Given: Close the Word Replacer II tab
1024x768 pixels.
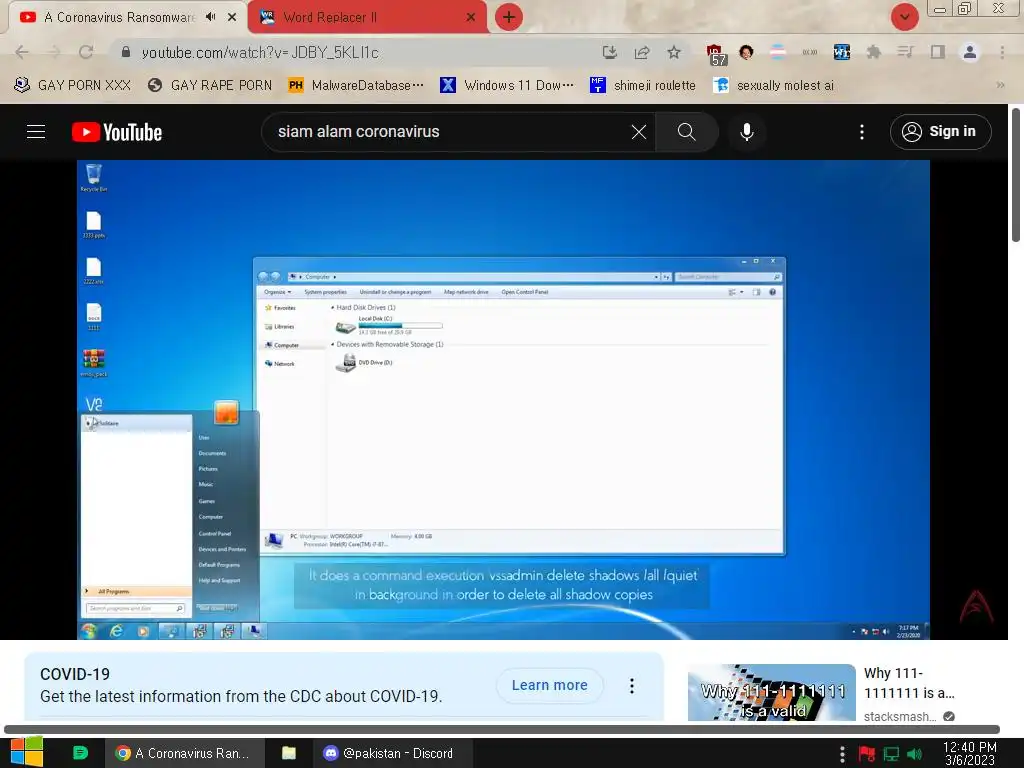Looking at the screenshot, I should (x=471, y=17).
